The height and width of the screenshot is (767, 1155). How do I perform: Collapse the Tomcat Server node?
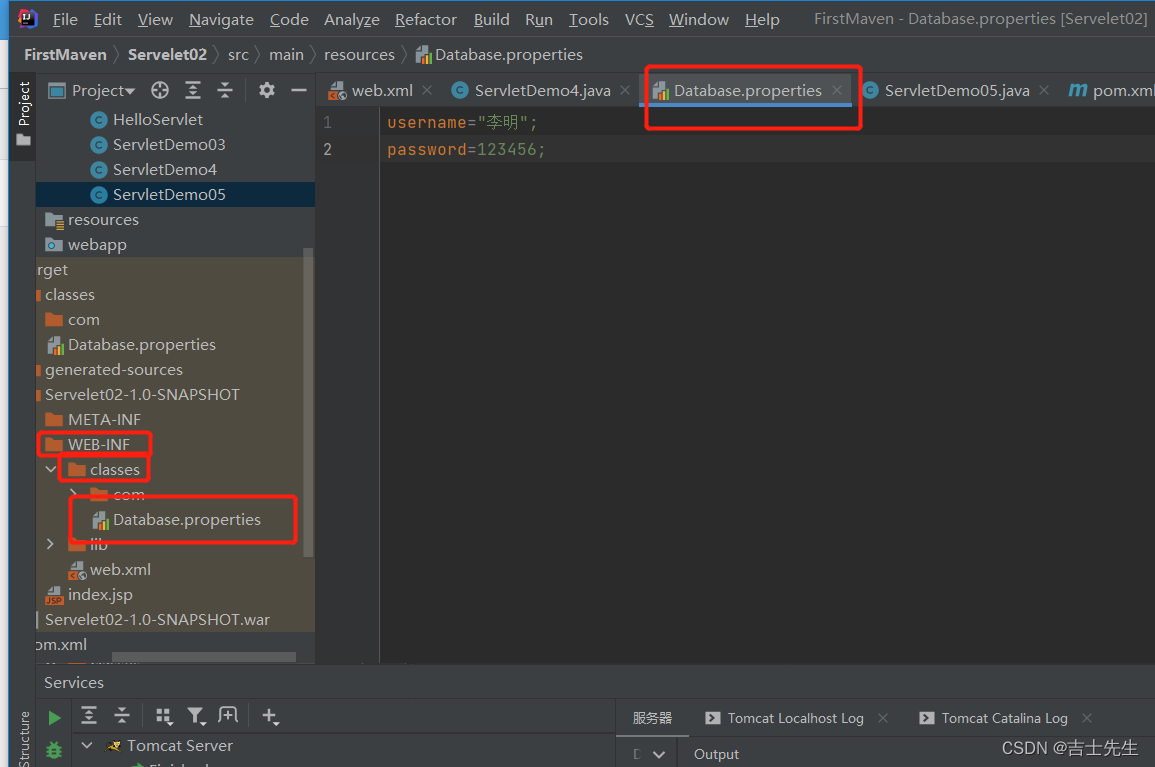pos(87,746)
